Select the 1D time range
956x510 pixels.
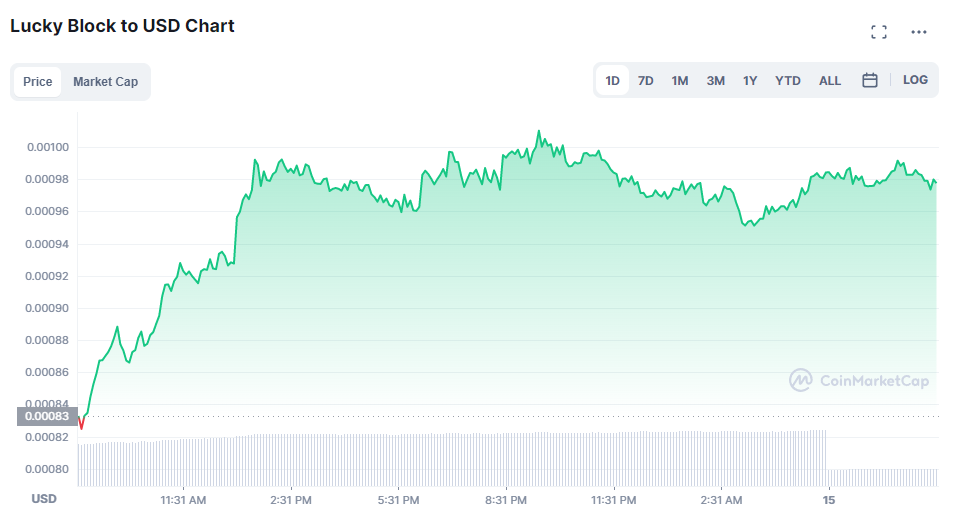point(613,80)
